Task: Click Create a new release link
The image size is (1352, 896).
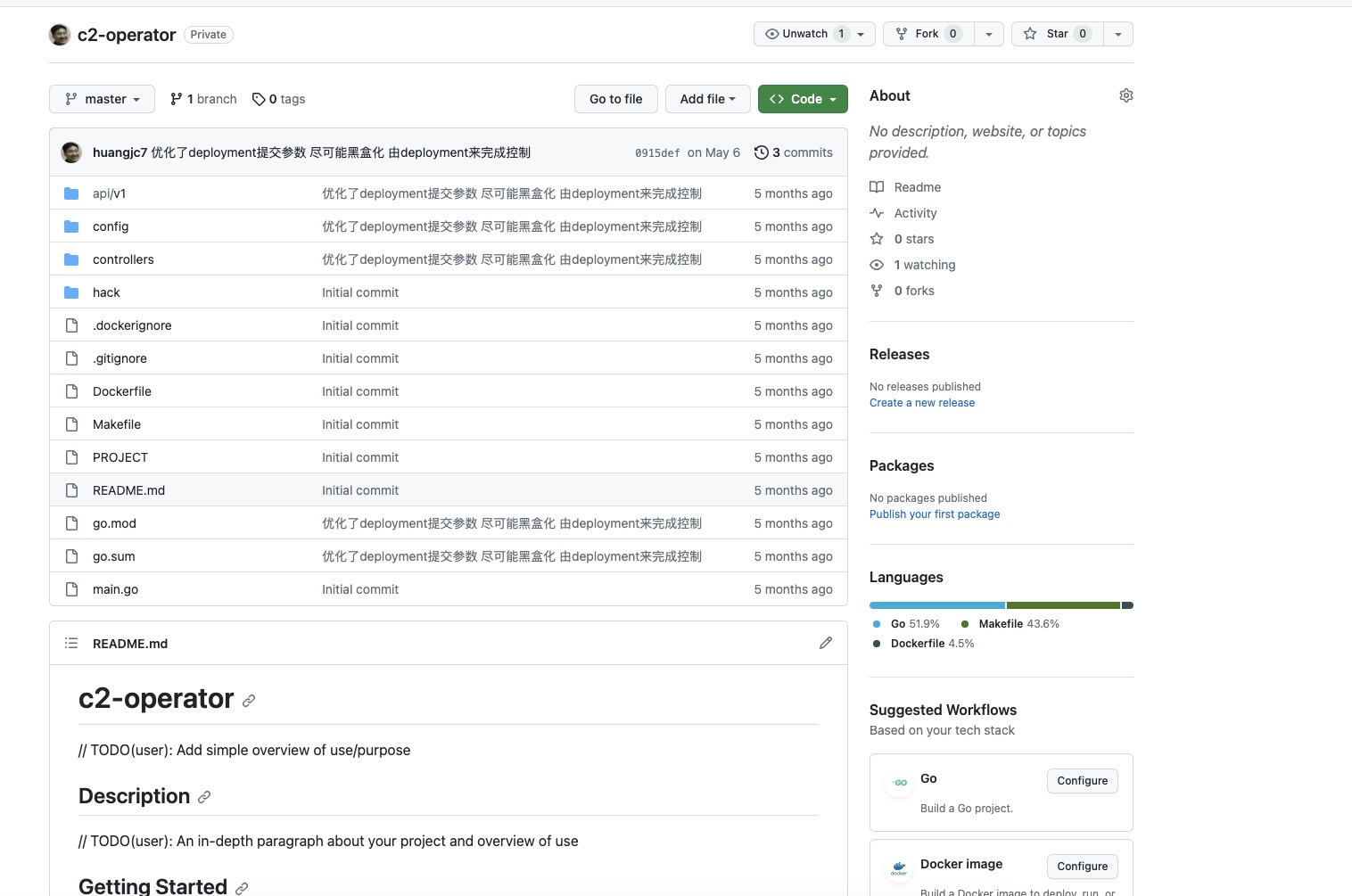Action: (x=922, y=403)
